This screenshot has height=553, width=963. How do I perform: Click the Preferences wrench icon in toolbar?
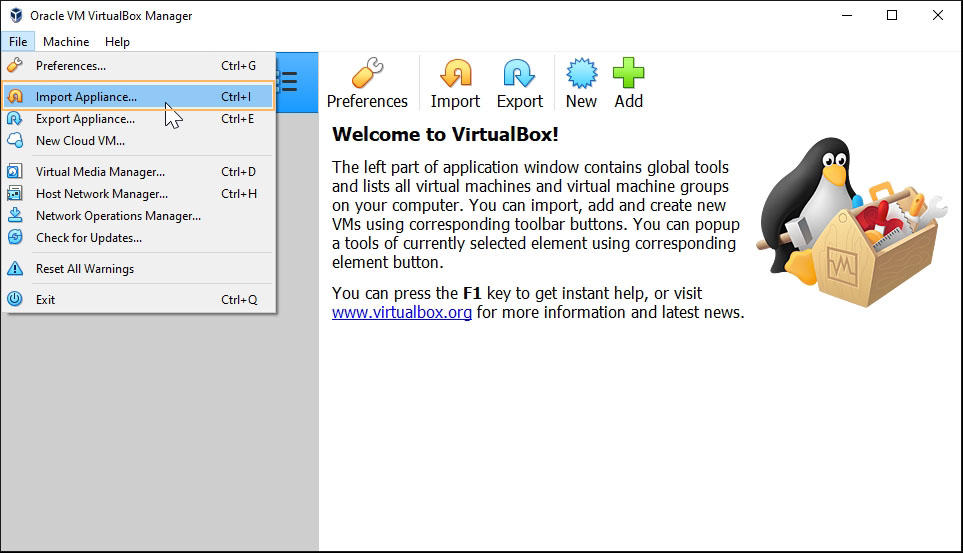[x=367, y=75]
